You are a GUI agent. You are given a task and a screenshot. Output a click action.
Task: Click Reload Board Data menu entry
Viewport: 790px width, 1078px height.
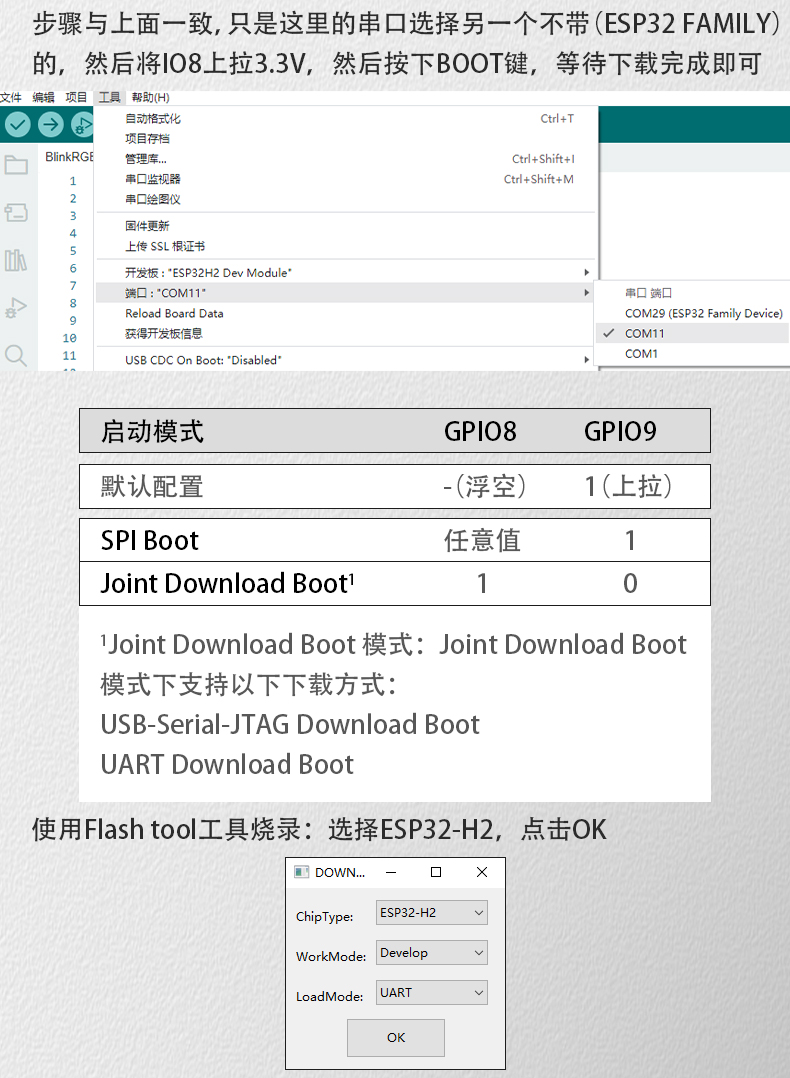click(x=174, y=313)
